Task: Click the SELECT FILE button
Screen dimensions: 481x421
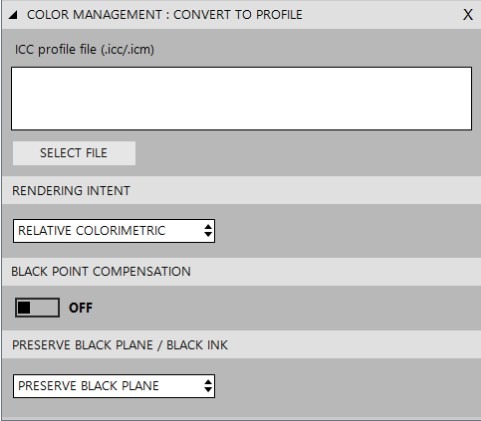Action: pos(74,153)
